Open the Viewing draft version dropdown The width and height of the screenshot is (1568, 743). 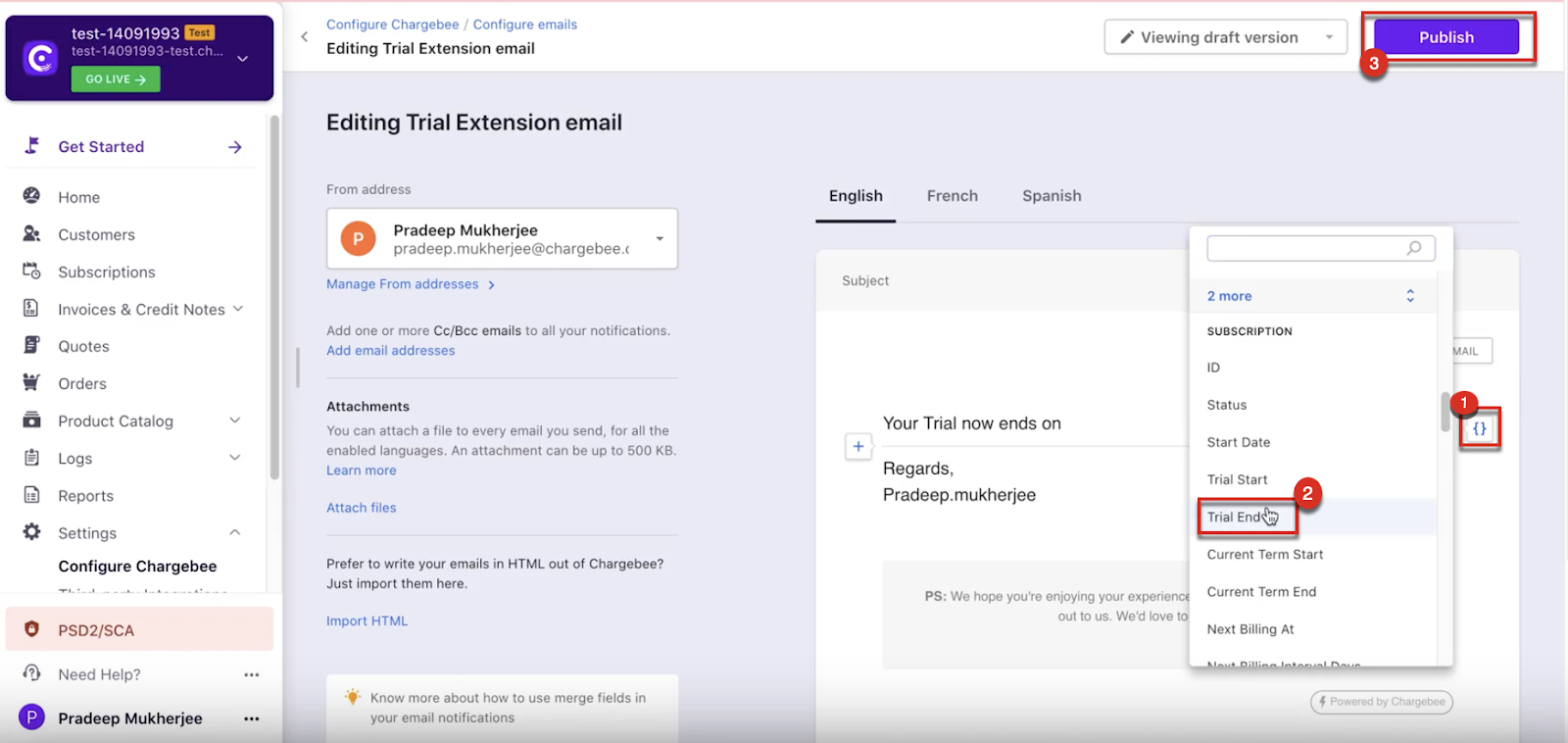click(1225, 37)
